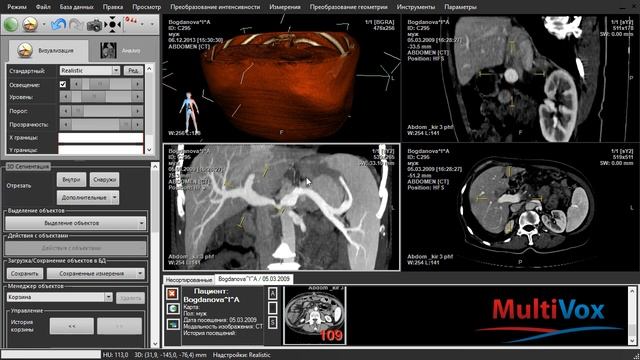Open the Режим menu

[x=17, y=7]
